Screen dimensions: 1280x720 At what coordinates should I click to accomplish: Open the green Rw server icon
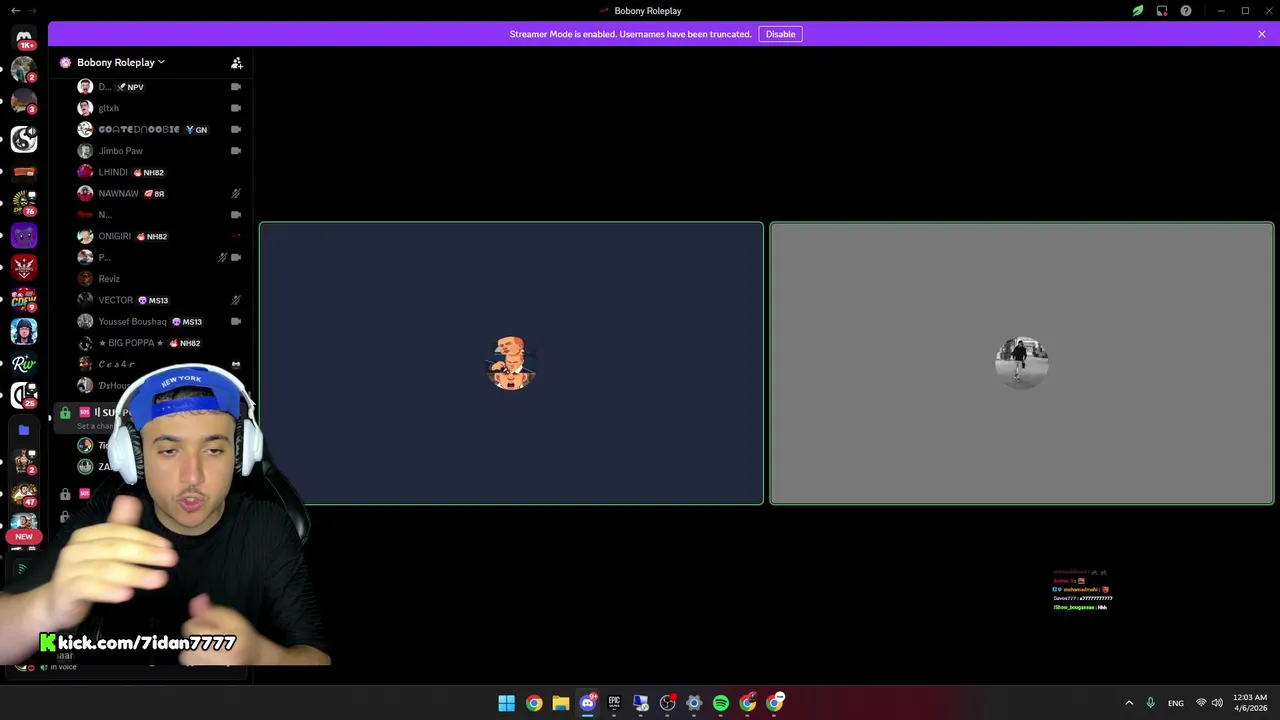(x=24, y=363)
